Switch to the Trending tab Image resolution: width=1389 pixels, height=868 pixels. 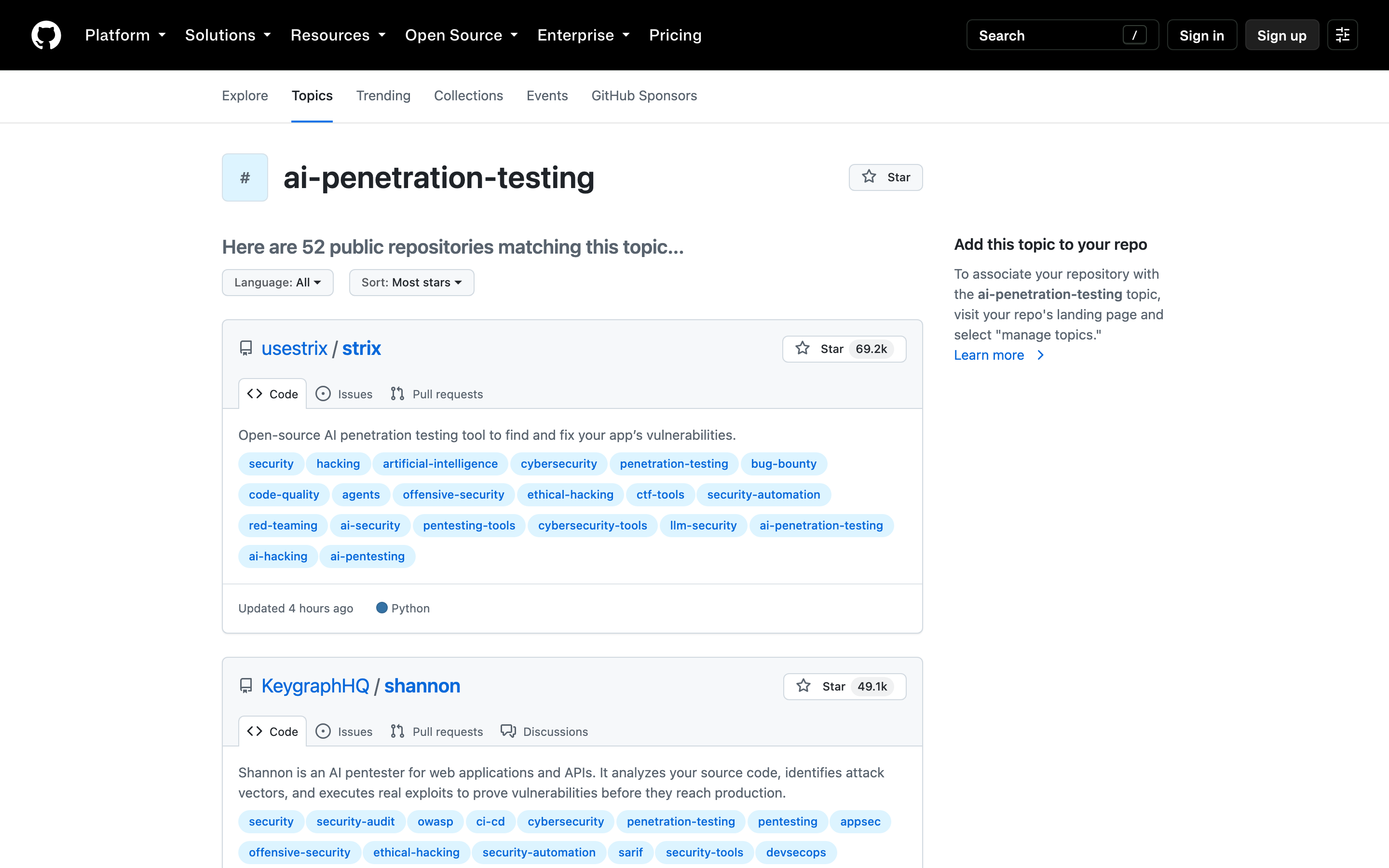[x=383, y=96]
